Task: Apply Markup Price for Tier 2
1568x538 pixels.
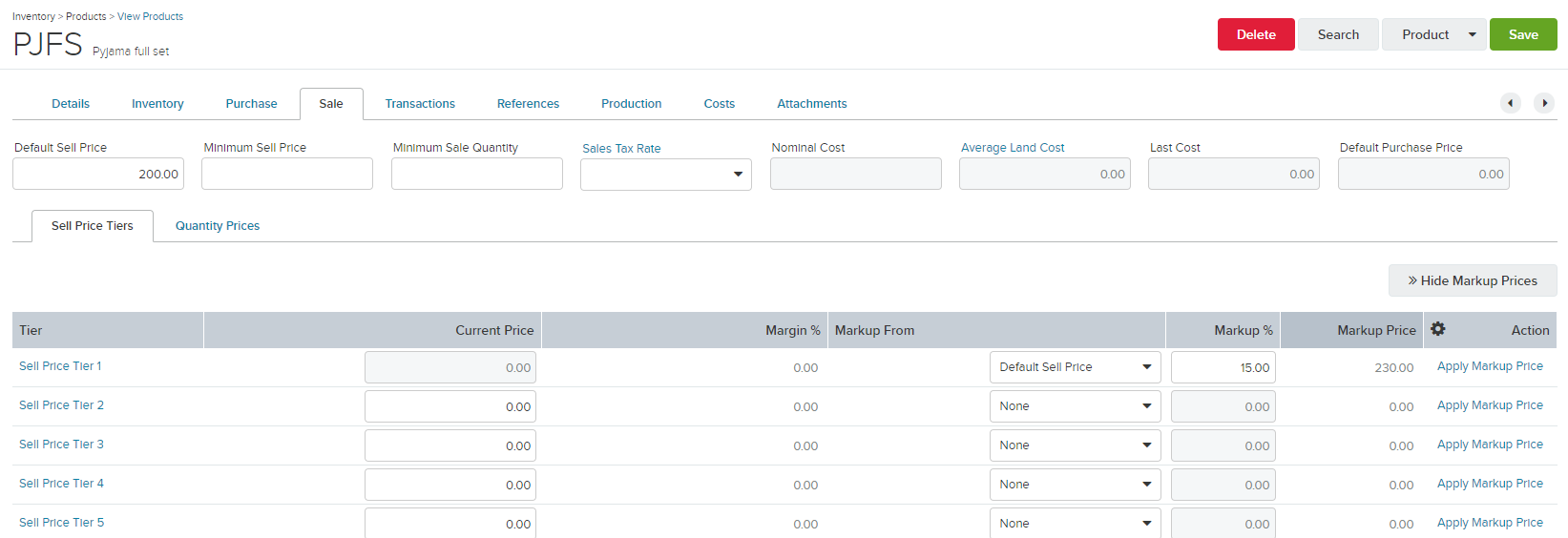Action: pos(1490,405)
